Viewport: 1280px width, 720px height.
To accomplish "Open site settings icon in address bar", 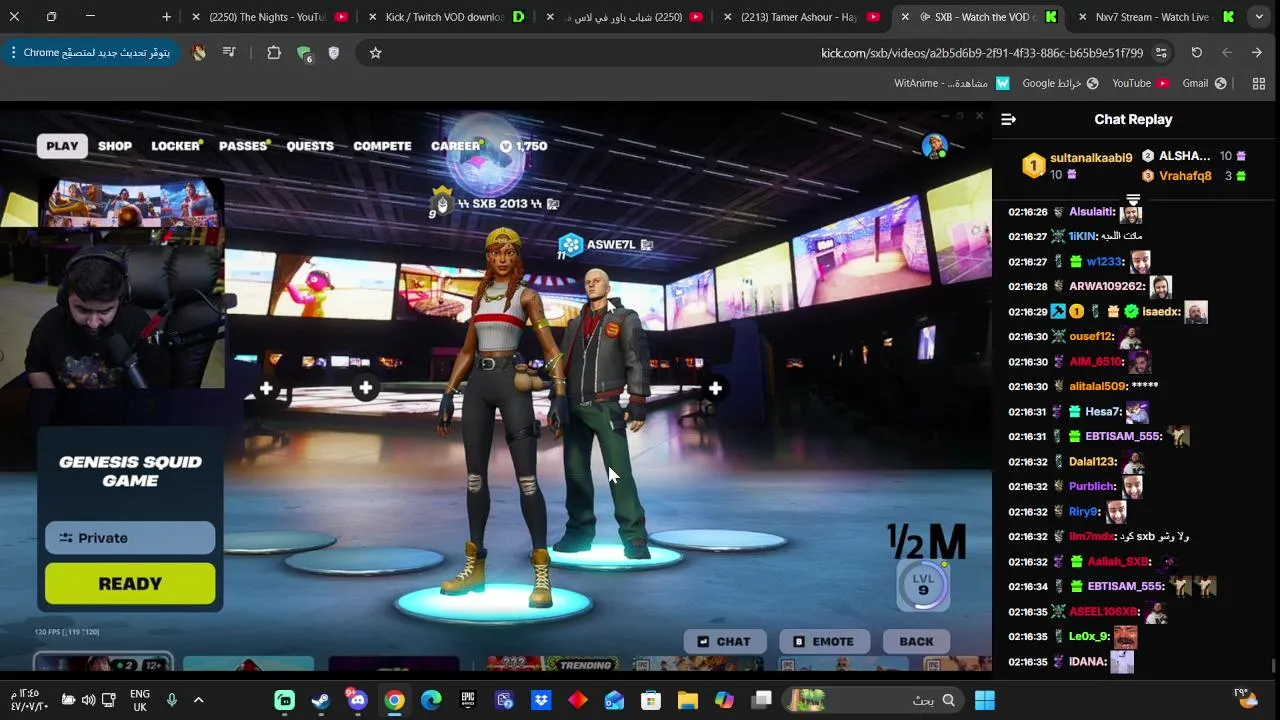I will (1161, 52).
